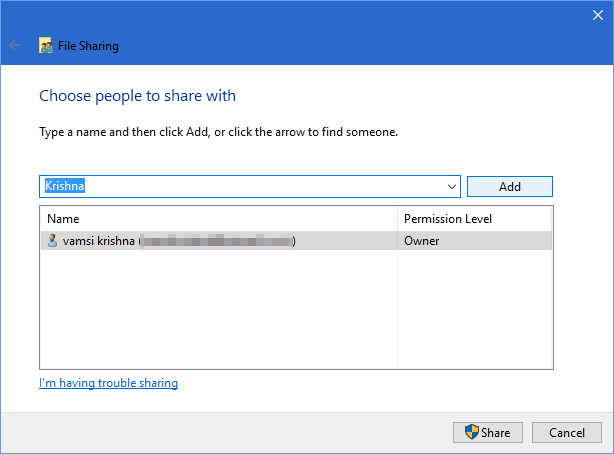
Task: Select the vamsi krishna name in list
Action: coord(99,241)
